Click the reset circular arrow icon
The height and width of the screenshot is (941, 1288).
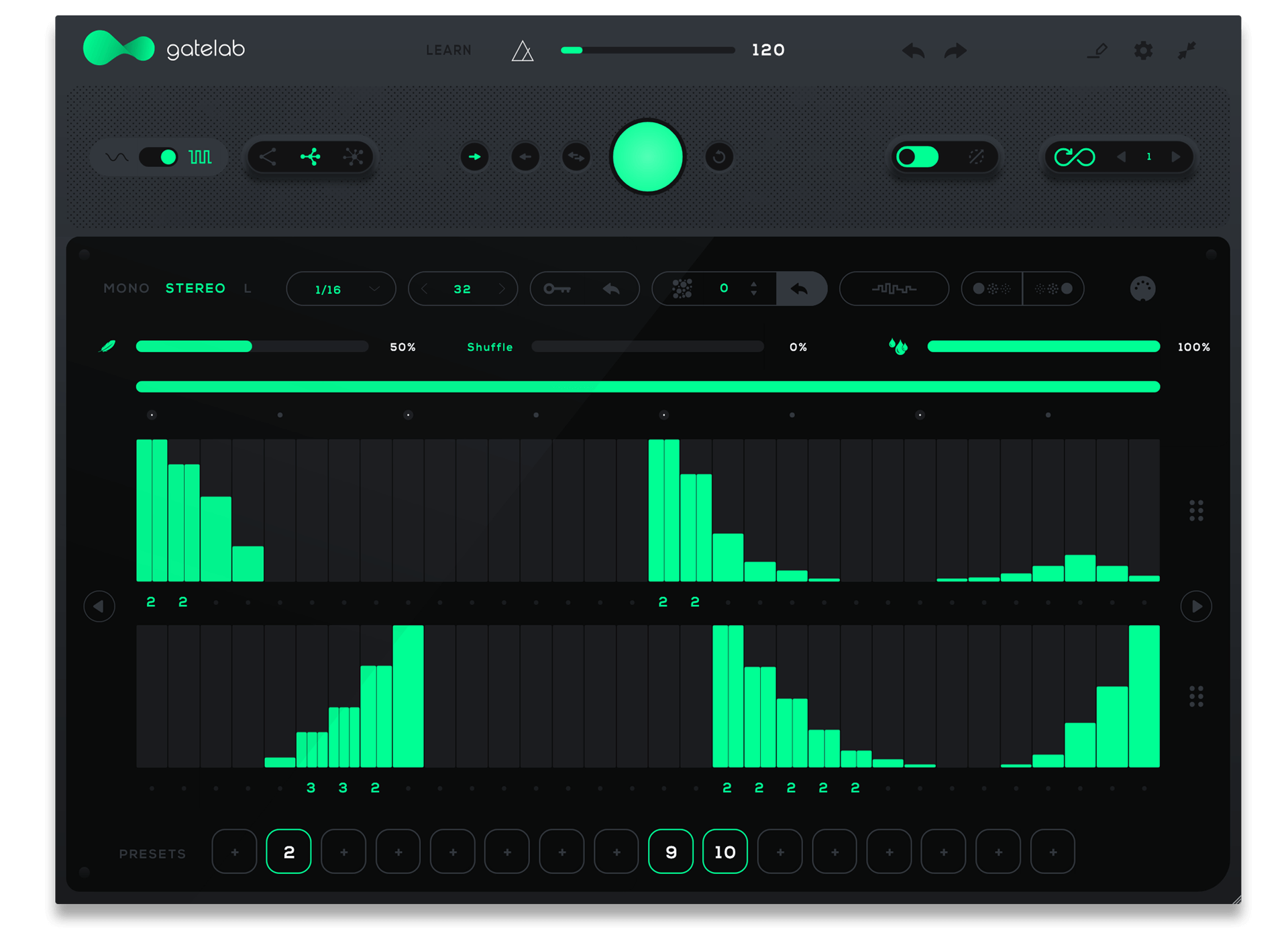click(719, 157)
